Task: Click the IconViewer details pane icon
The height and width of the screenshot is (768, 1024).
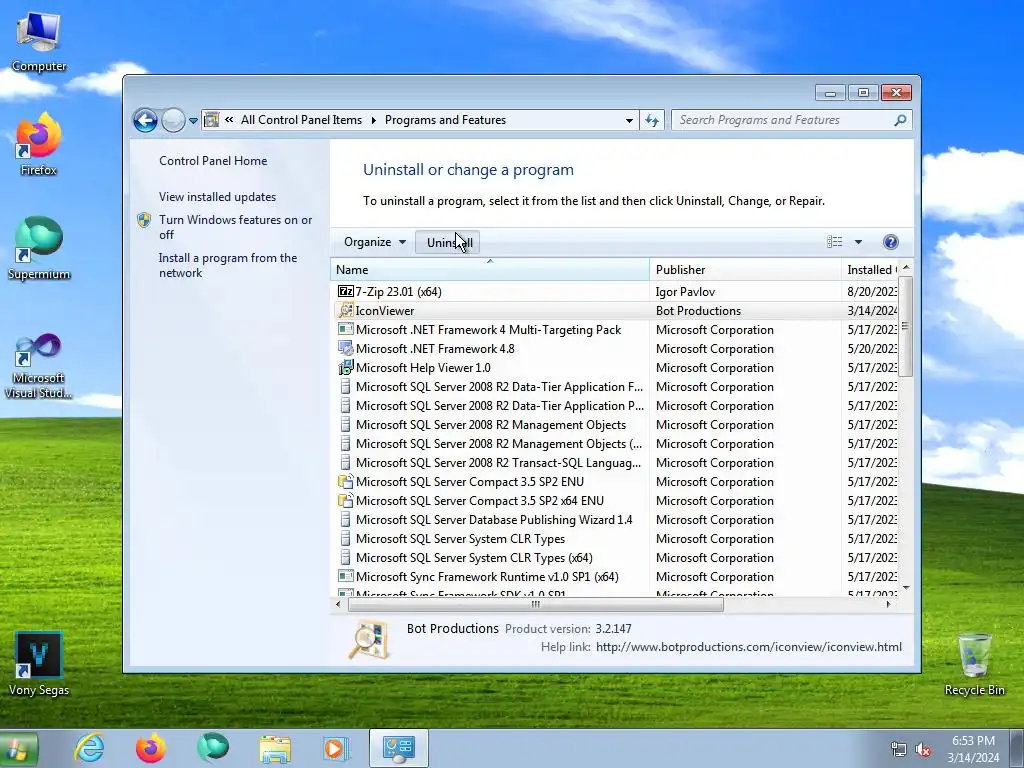Action: (369, 640)
